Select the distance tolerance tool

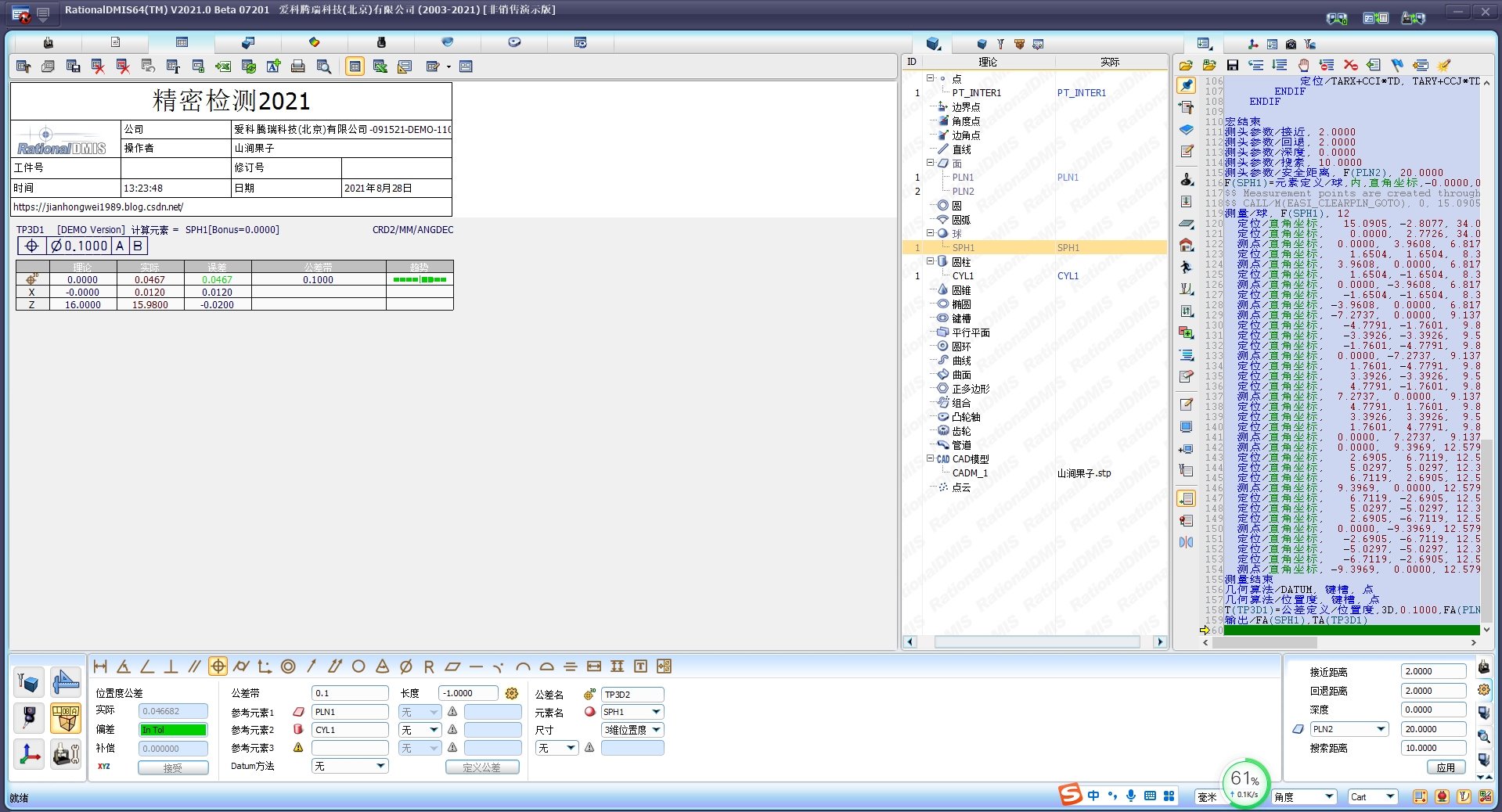(x=100, y=666)
